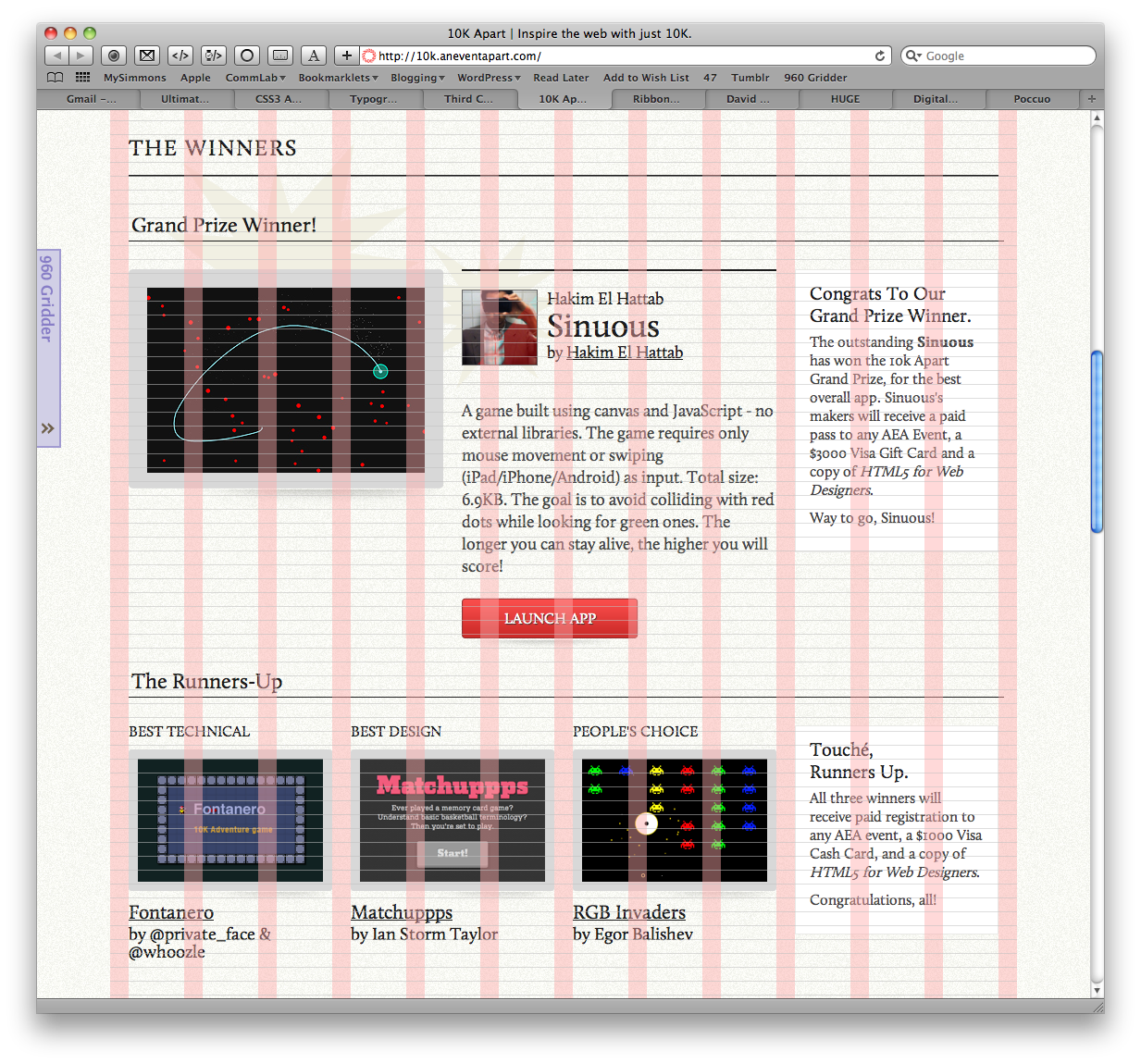Click the plus add bookmark button

(x=346, y=56)
